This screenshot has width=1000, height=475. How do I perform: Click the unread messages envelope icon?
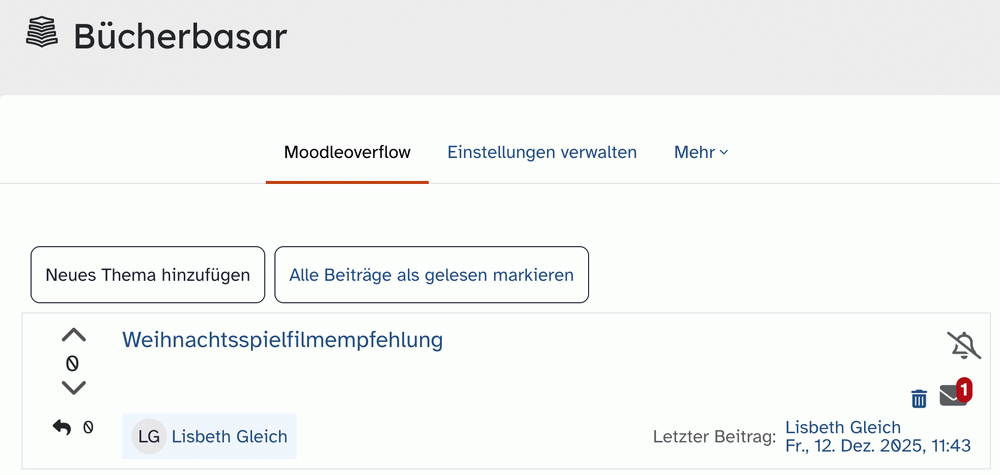[x=952, y=397]
